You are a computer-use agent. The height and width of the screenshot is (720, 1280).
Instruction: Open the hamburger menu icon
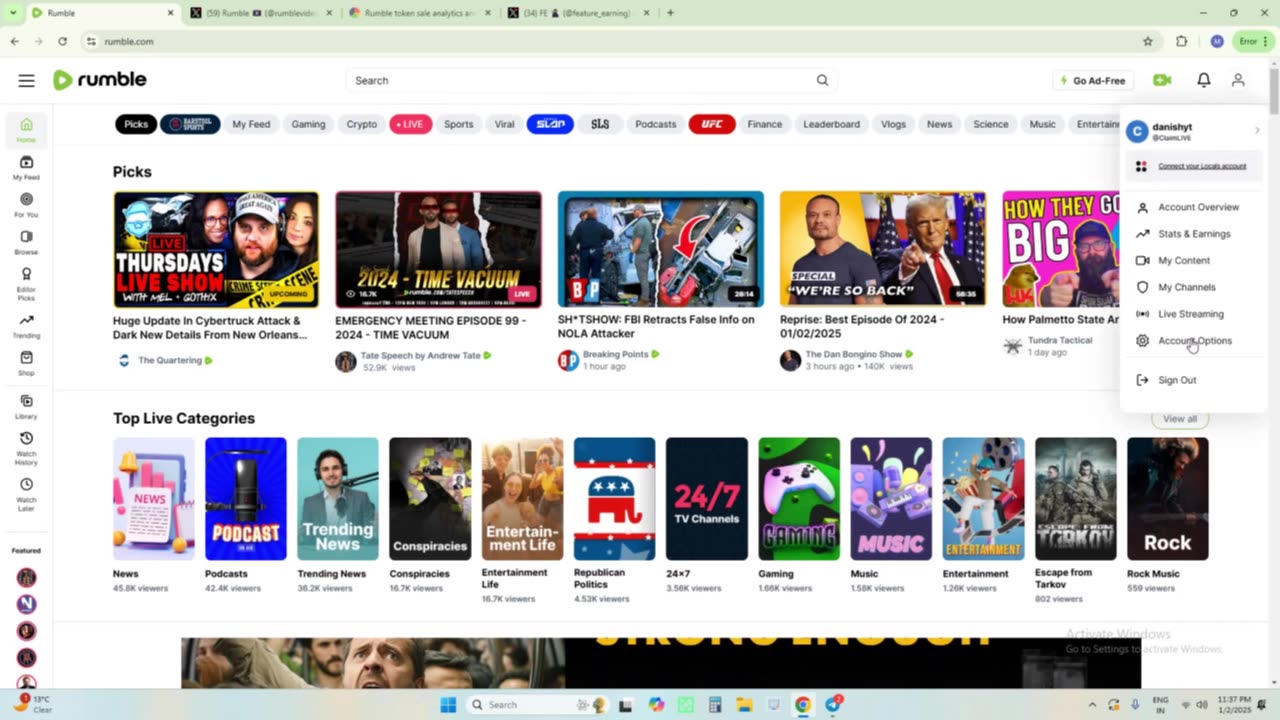[26, 80]
